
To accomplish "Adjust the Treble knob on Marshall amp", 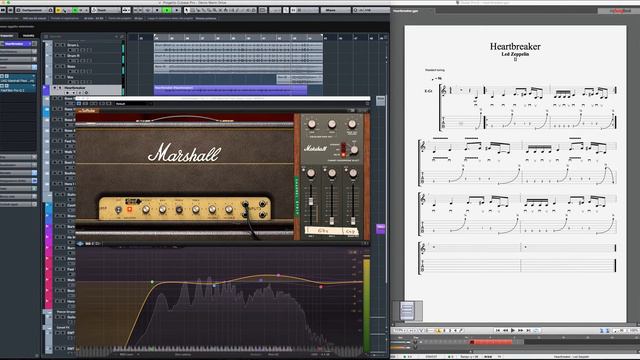I will (196, 210).
